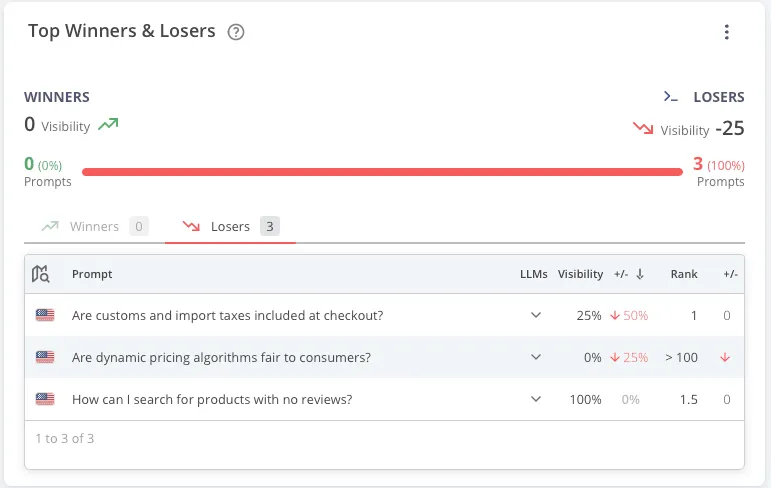The width and height of the screenshot is (771, 488).
Task: Expand LLMs for customs and import taxes row
Action: (x=536, y=315)
